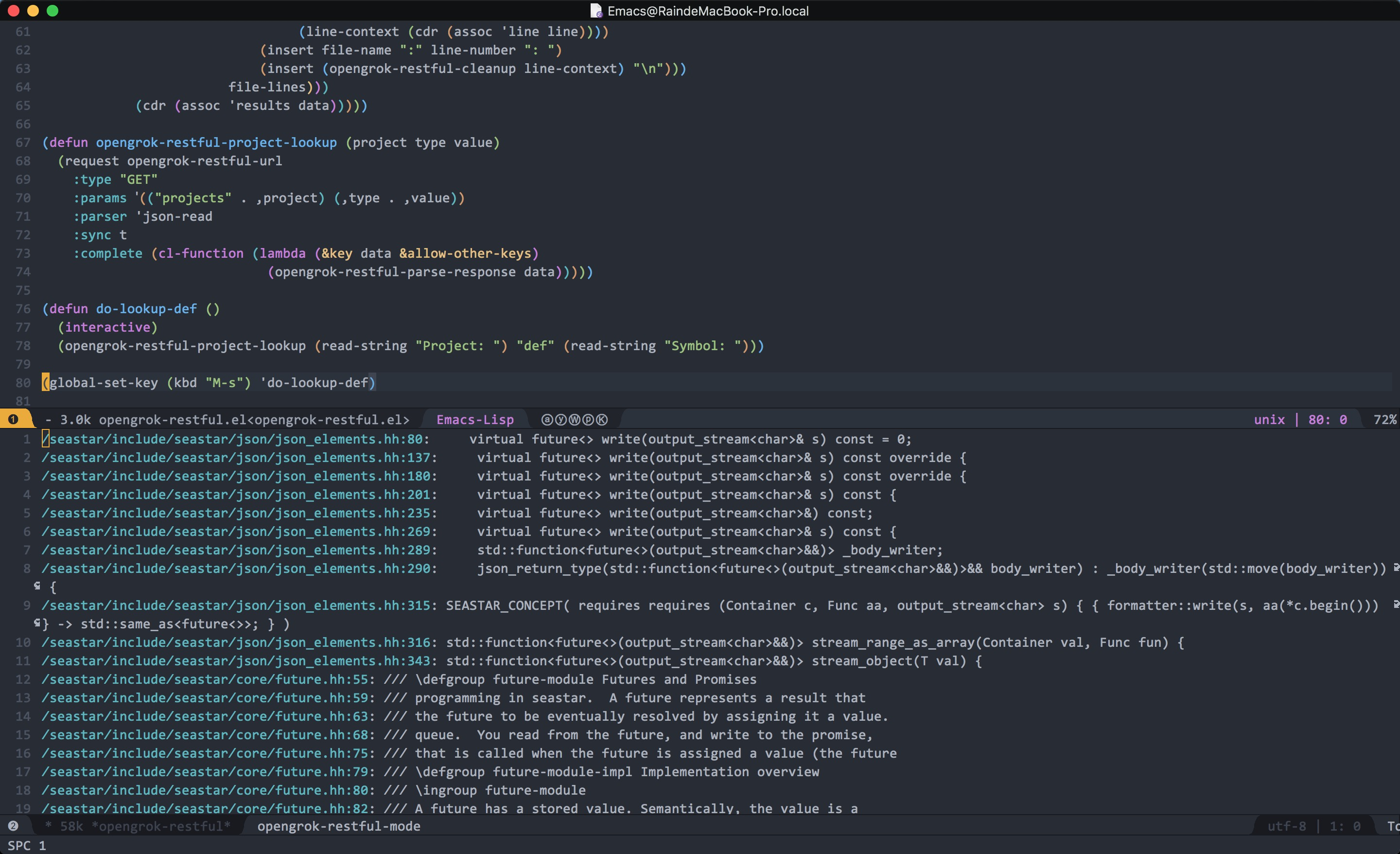Select window number 1 badge in upper modeline
The image size is (1400, 854).
click(x=14, y=419)
